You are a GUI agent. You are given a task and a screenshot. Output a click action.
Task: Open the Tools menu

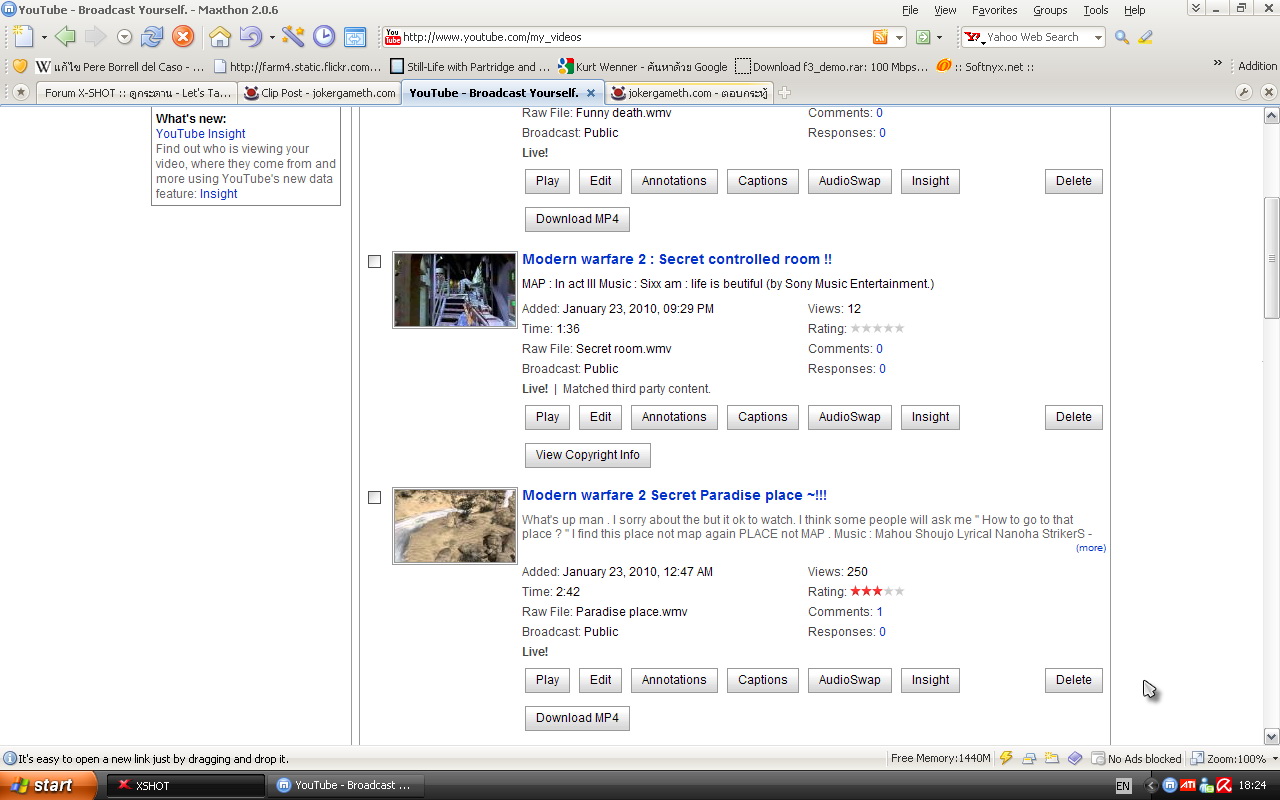1096,10
